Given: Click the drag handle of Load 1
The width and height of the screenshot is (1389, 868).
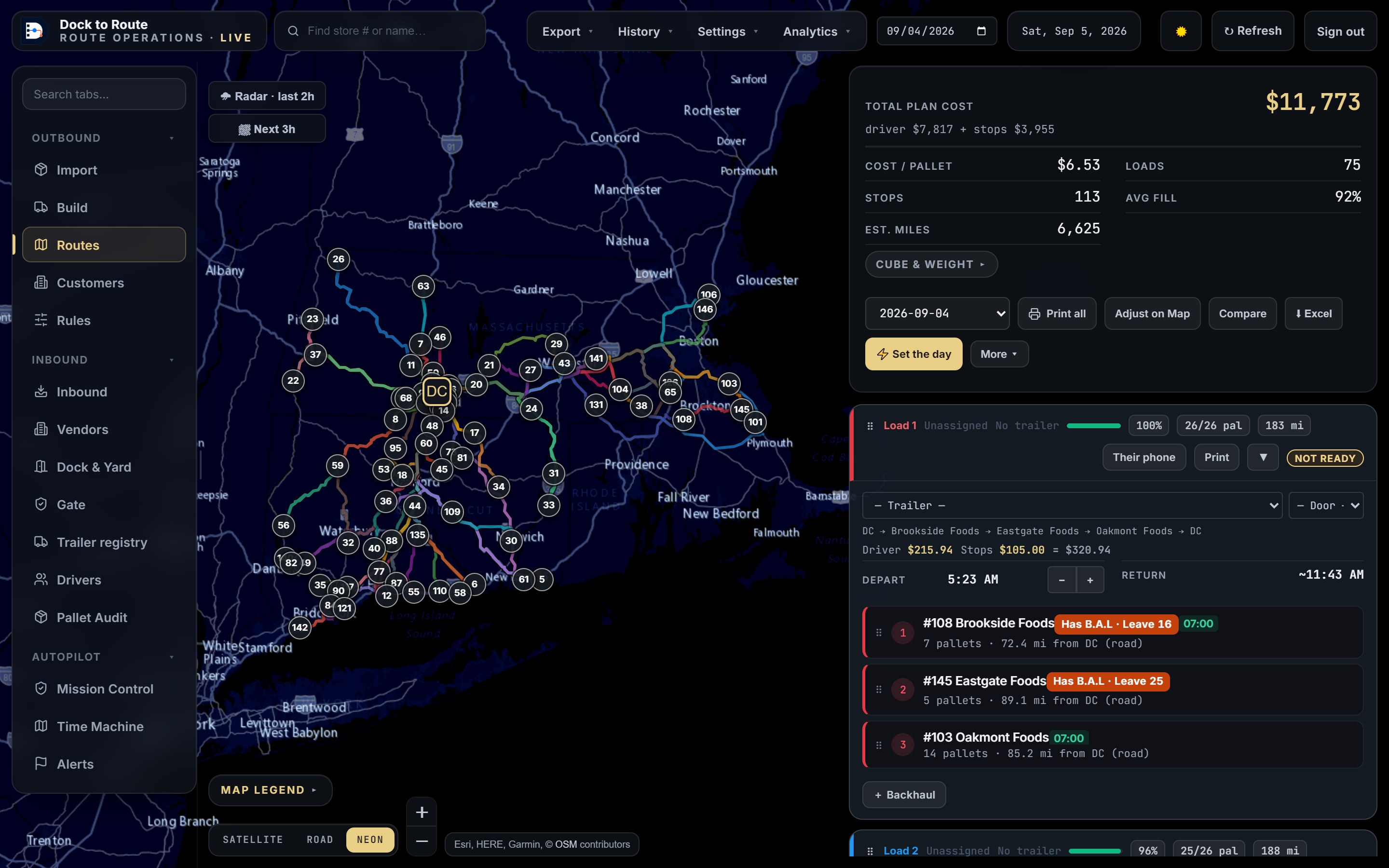Looking at the screenshot, I should [870, 426].
